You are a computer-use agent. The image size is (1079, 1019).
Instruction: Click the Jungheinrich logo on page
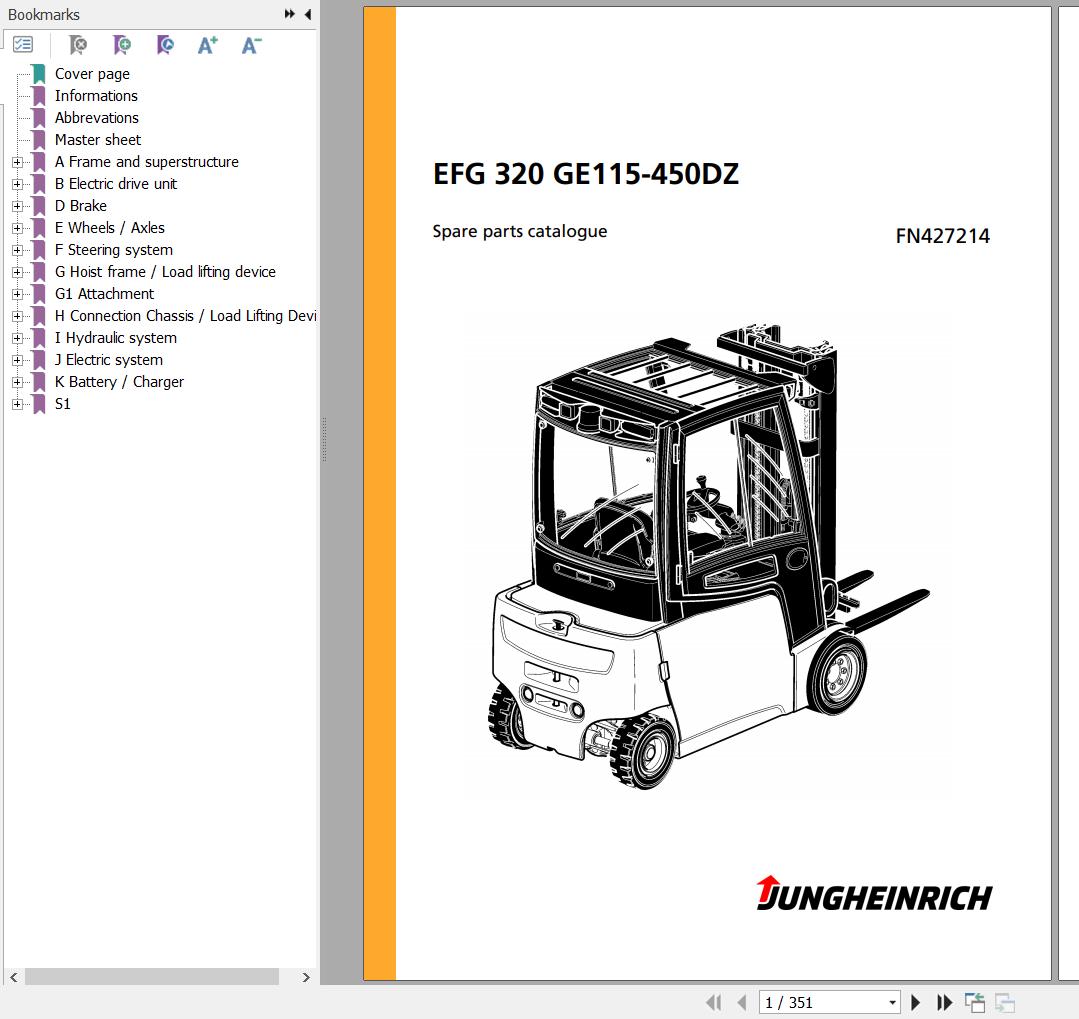pyautogui.click(x=874, y=894)
